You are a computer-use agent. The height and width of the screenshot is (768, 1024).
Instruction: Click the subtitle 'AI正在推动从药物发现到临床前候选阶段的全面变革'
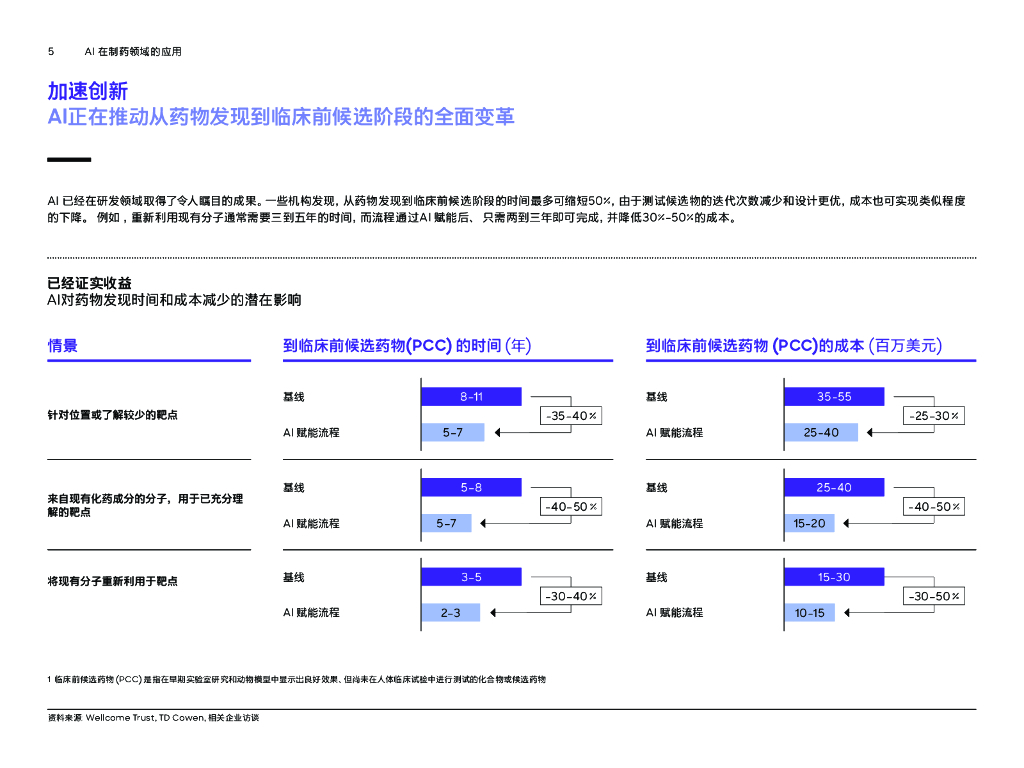tap(281, 117)
